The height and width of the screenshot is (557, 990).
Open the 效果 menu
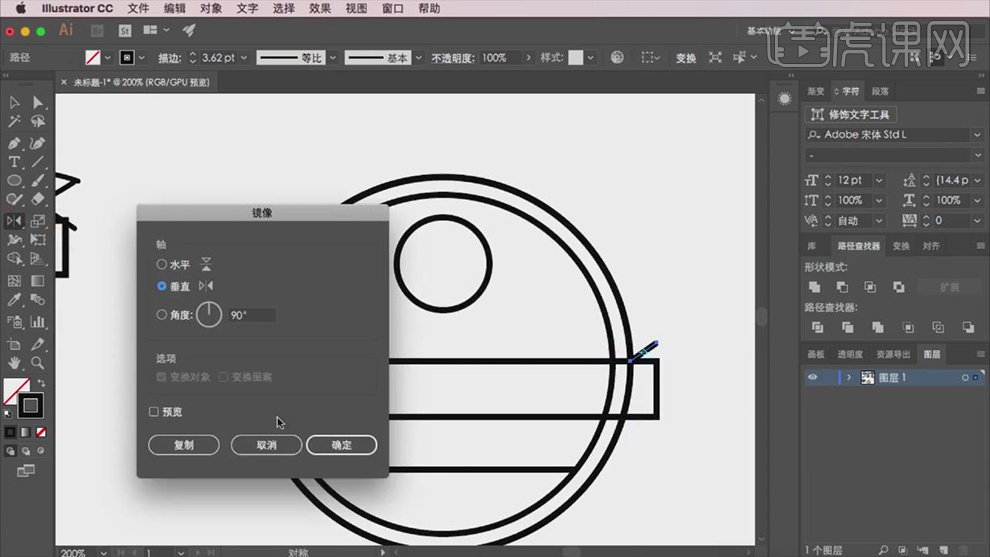(x=320, y=9)
